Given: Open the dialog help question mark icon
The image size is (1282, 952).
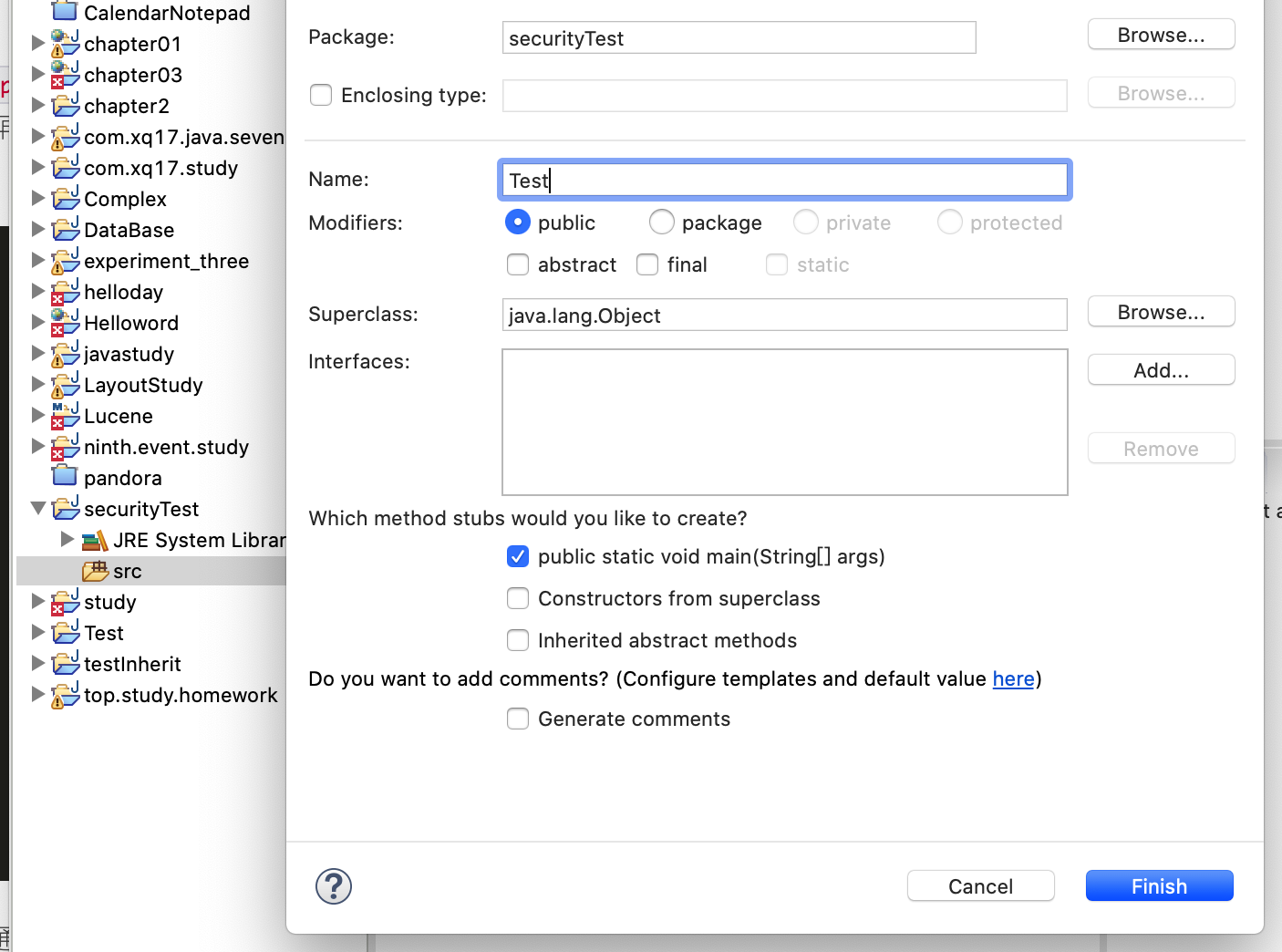Looking at the screenshot, I should pos(334,886).
